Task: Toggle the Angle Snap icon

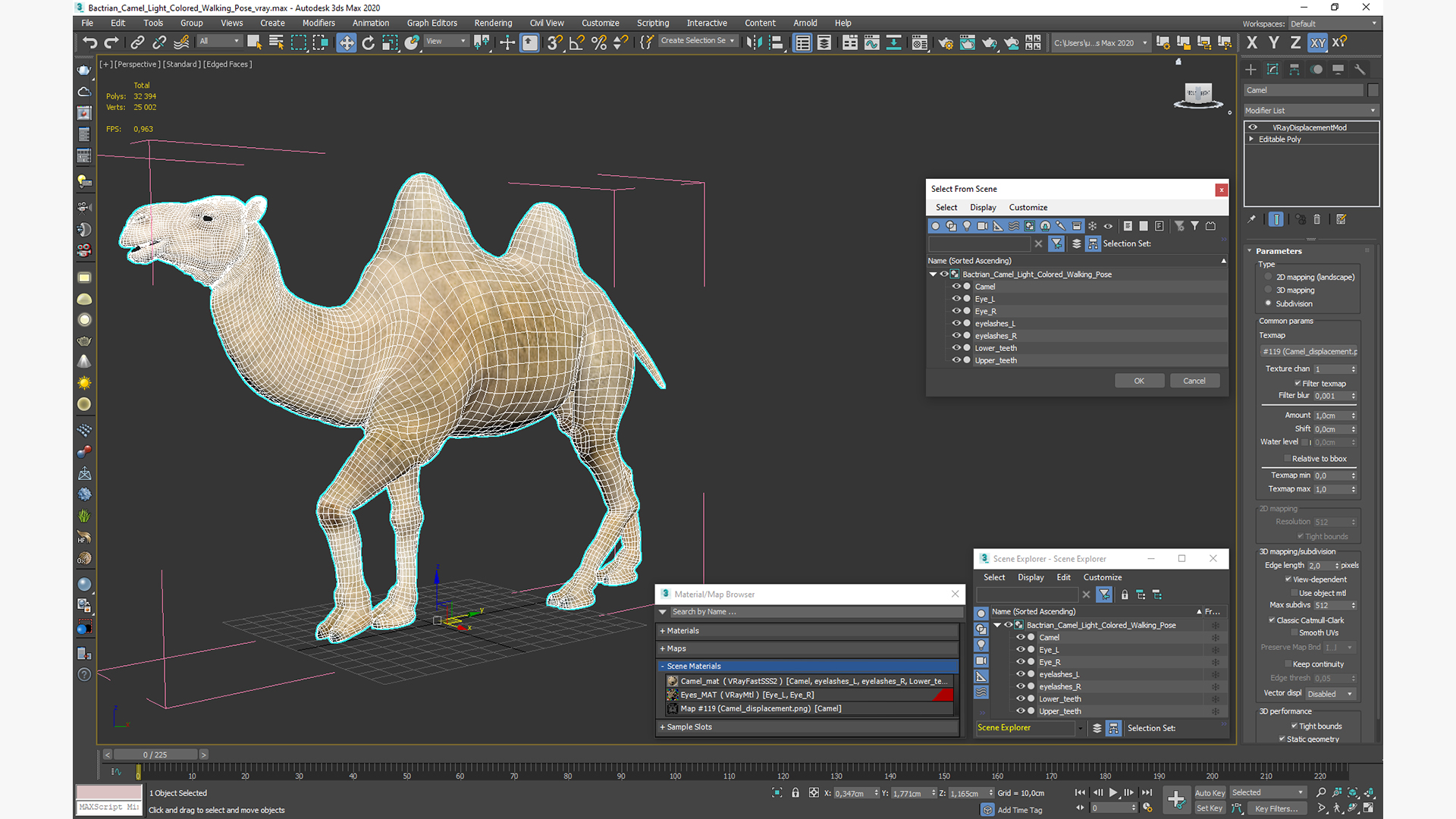Action: (x=576, y=42)
